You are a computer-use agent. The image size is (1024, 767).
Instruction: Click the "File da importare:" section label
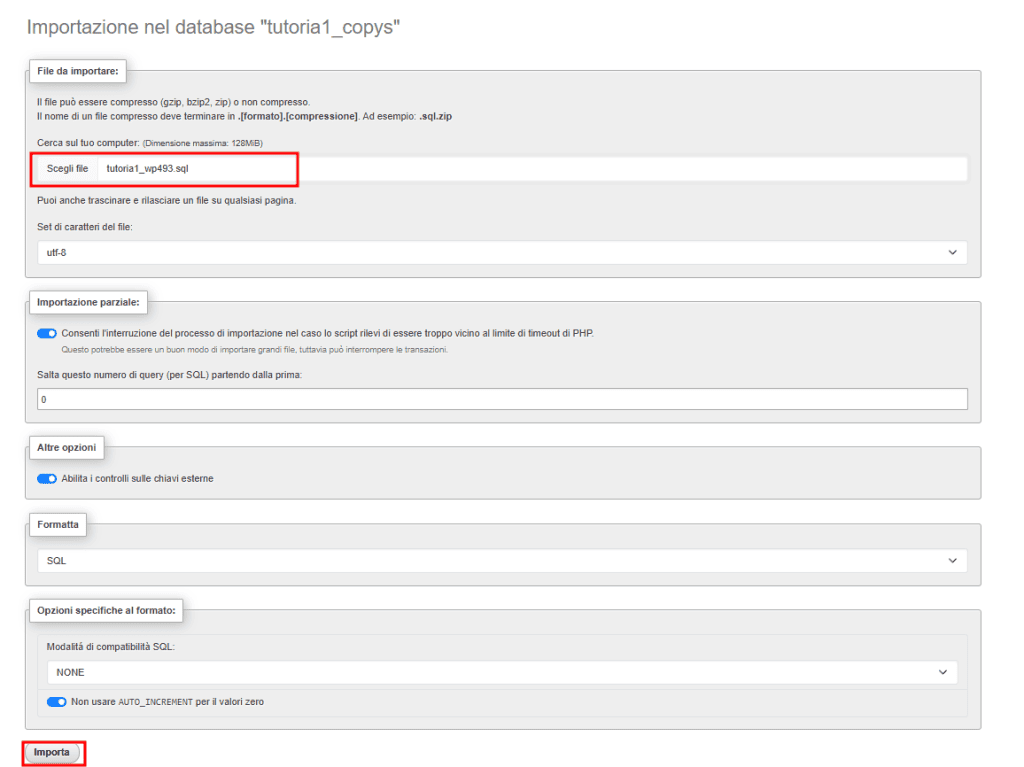pyautogui.click(x=78, y=71)
